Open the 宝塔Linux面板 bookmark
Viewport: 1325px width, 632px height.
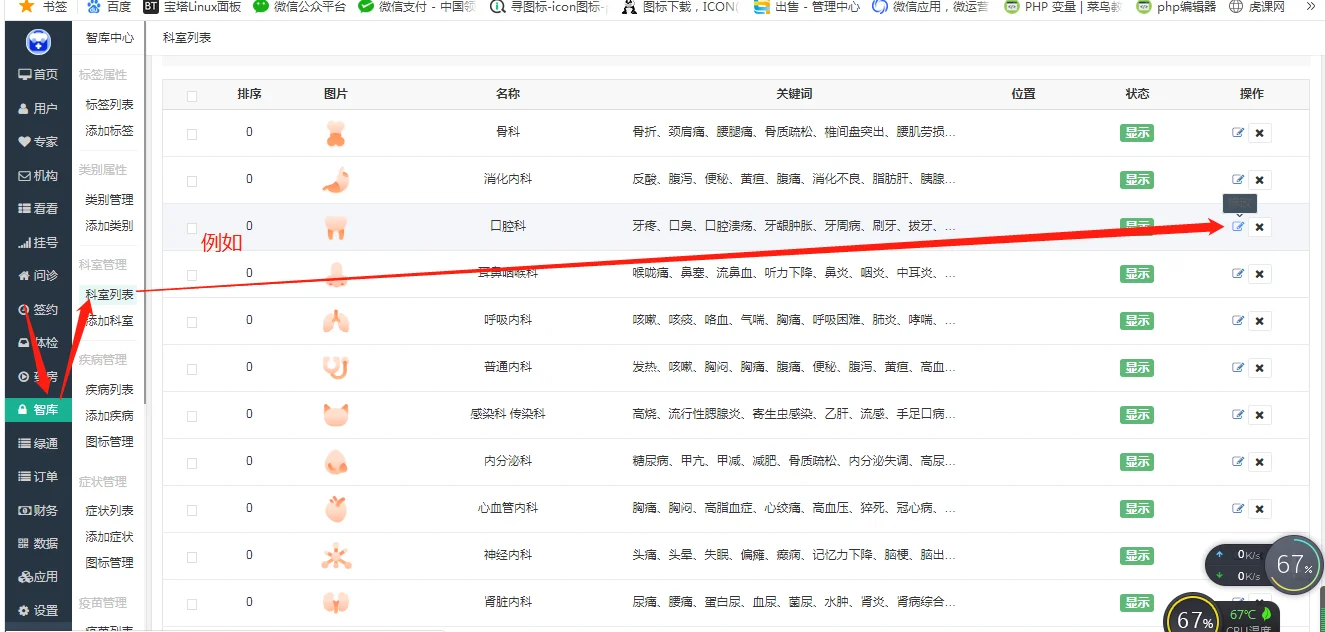pos(192,6)
